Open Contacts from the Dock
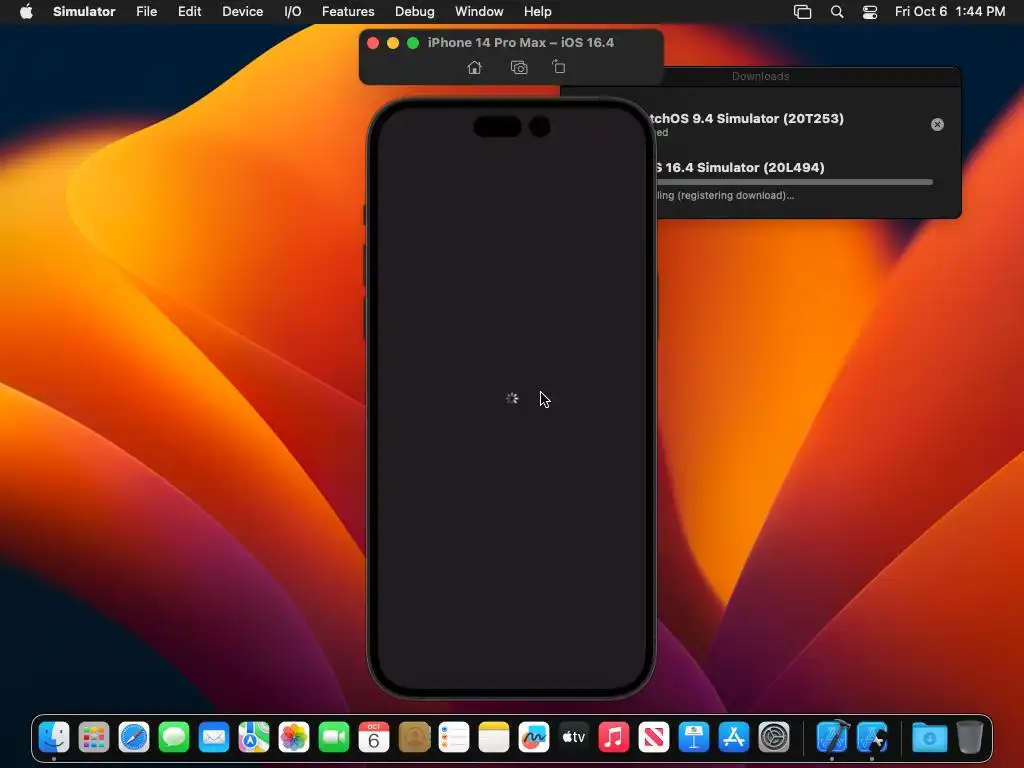 point(414,737)
